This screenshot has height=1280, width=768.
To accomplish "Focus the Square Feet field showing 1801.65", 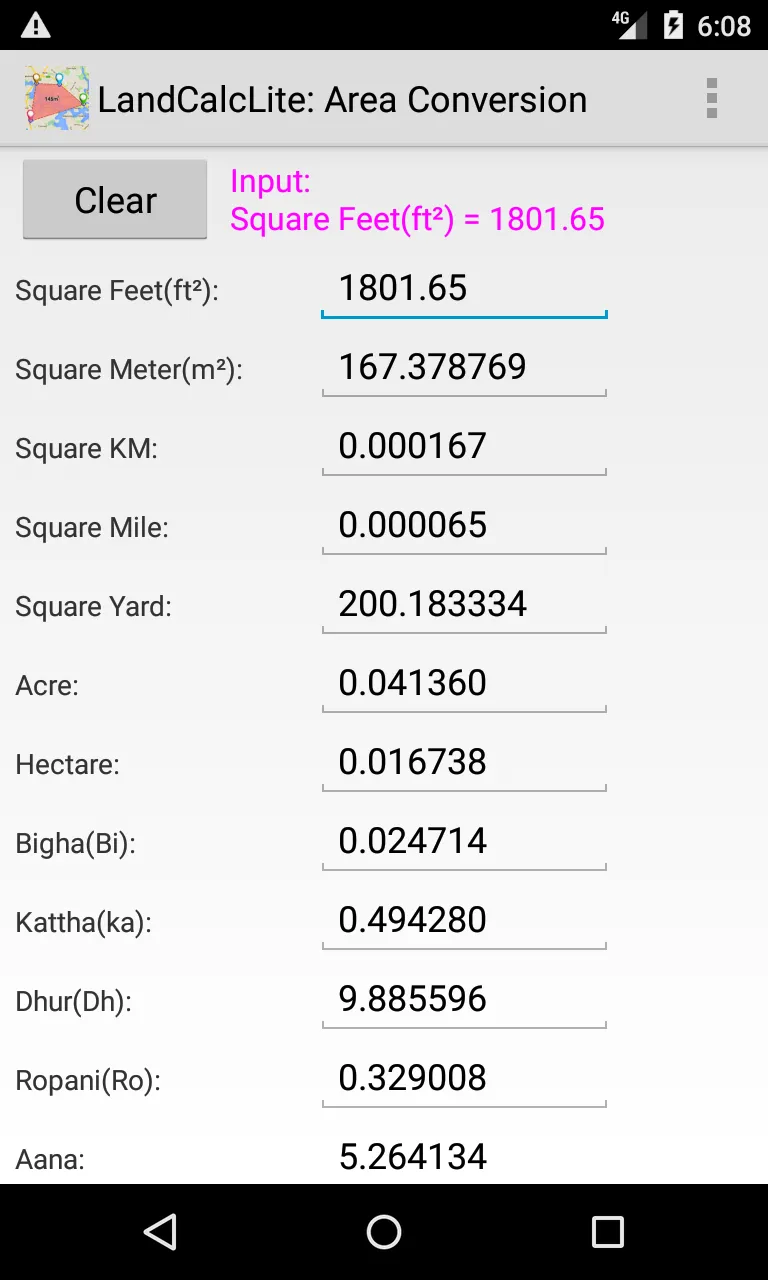I will coord(464,290).
